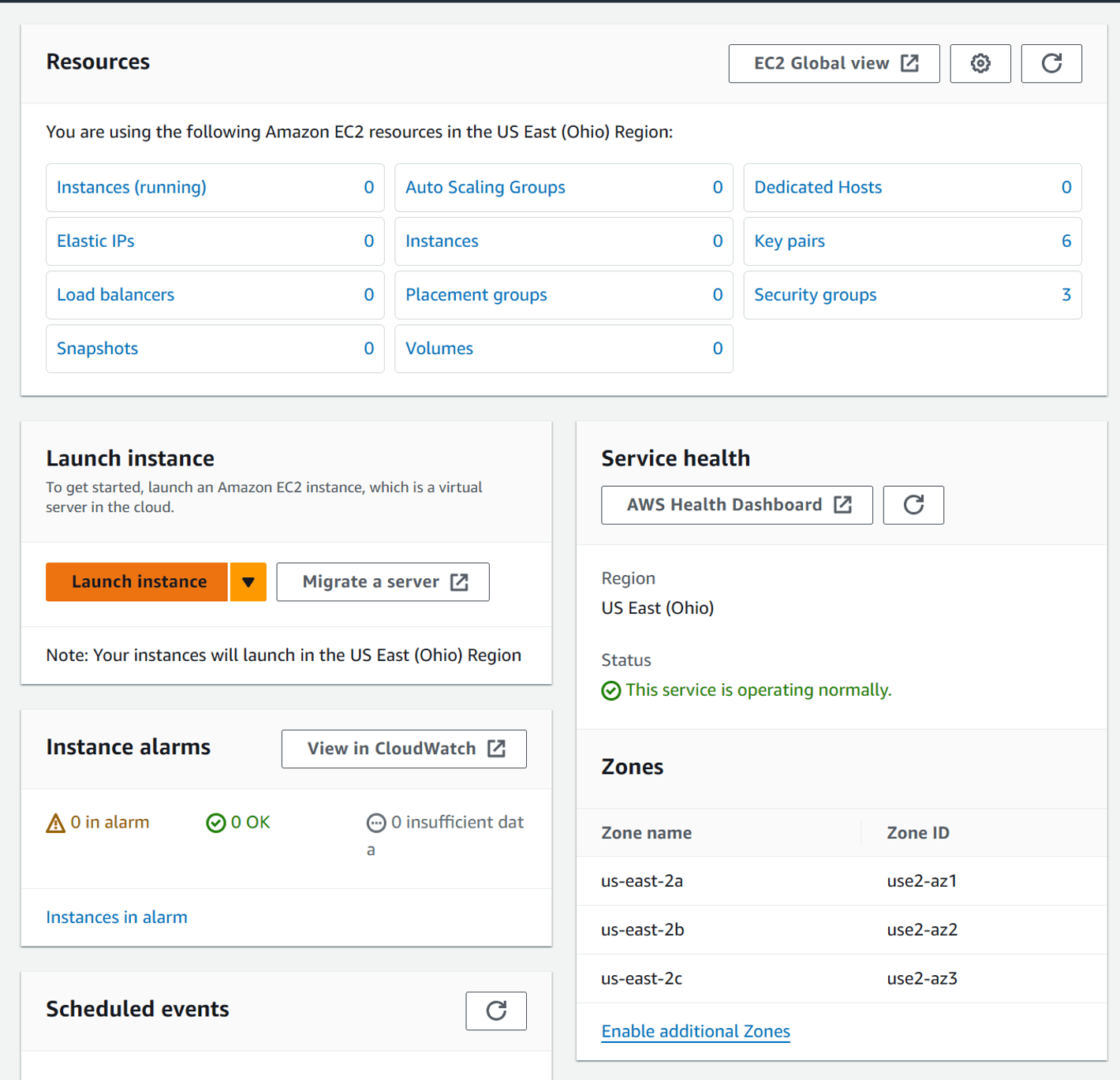Open the Instances resource tile
Image resolution: width=1120 pixels, height=1080 pixels.
tap(564, 241)
